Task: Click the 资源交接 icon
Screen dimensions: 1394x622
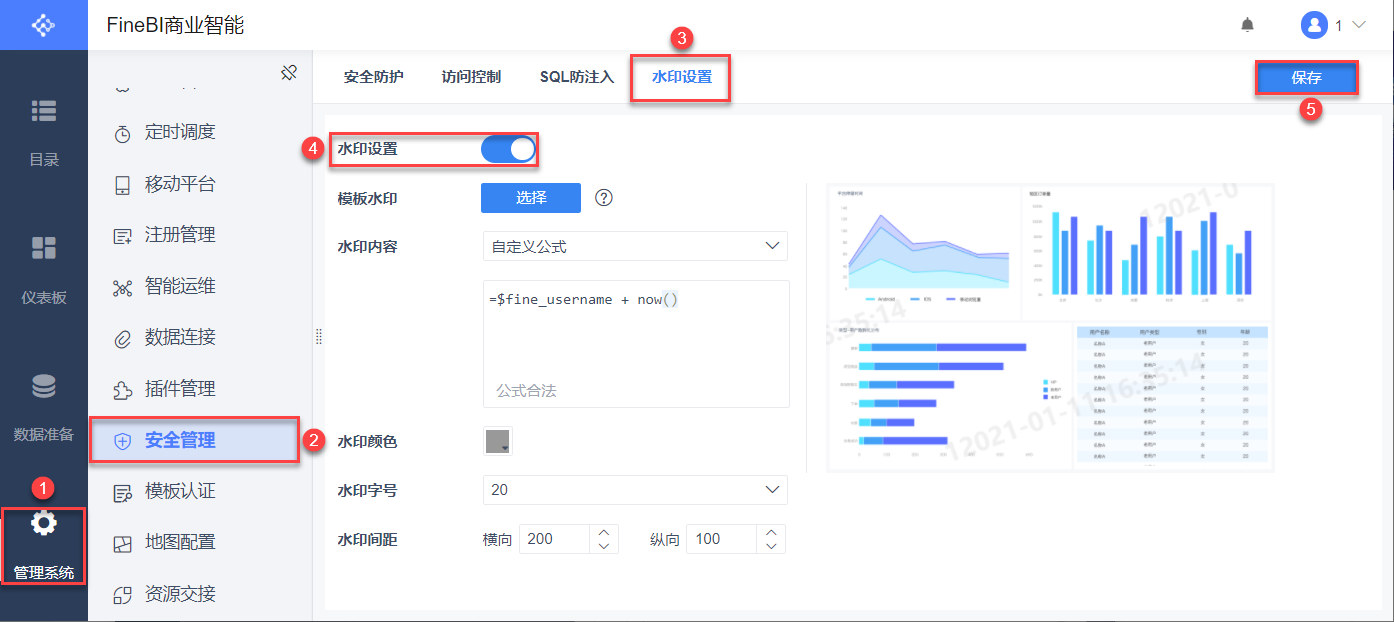Action: tap(123, 595)
